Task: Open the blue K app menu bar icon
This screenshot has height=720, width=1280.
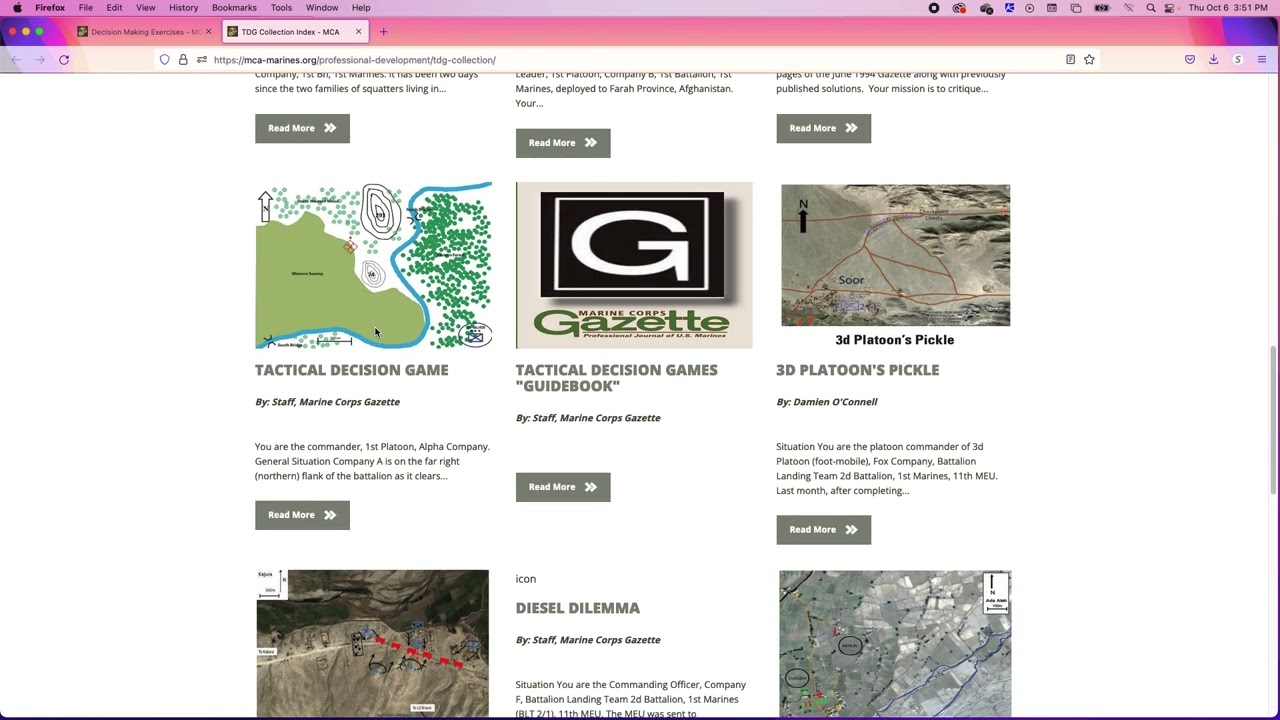Action: pyautogui.click(x=1010, y=8)
